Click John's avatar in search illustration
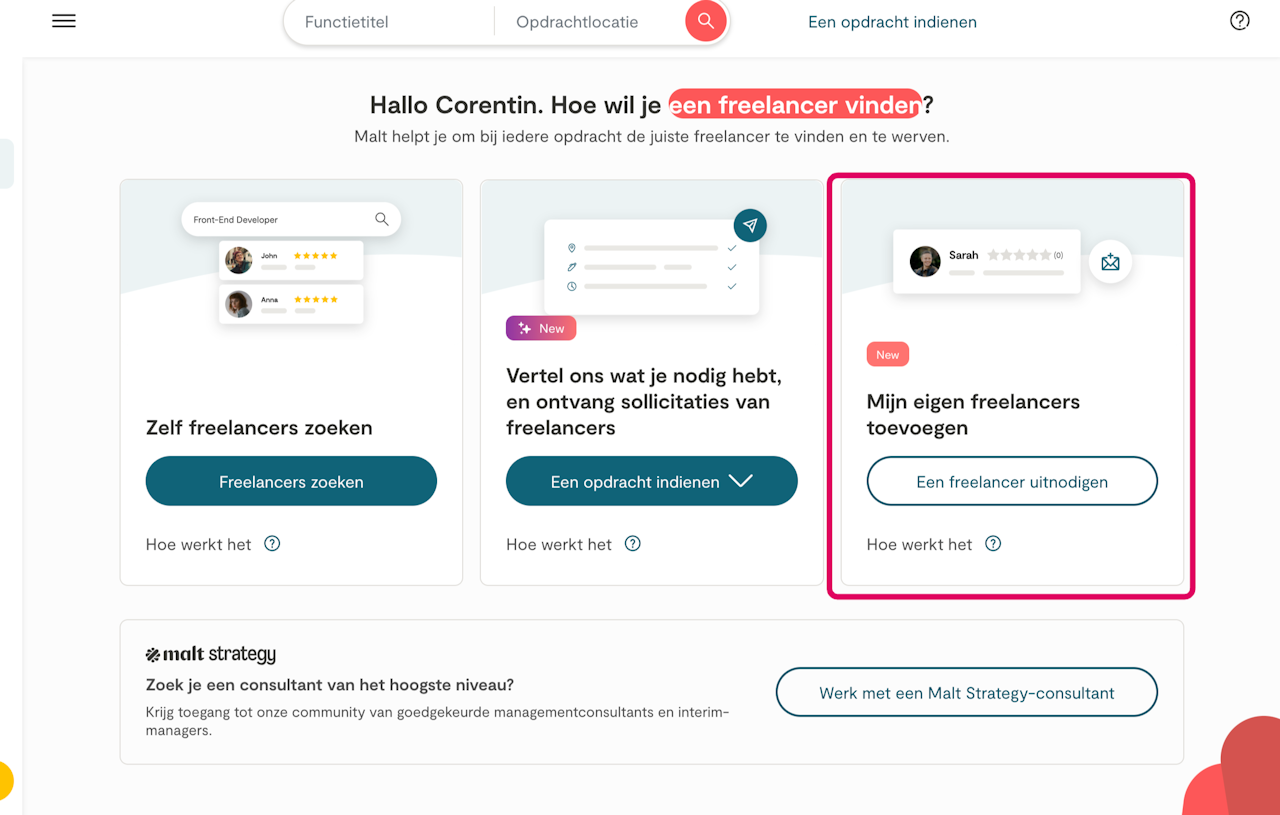The image size is (1280, 815). coord(239,260)
